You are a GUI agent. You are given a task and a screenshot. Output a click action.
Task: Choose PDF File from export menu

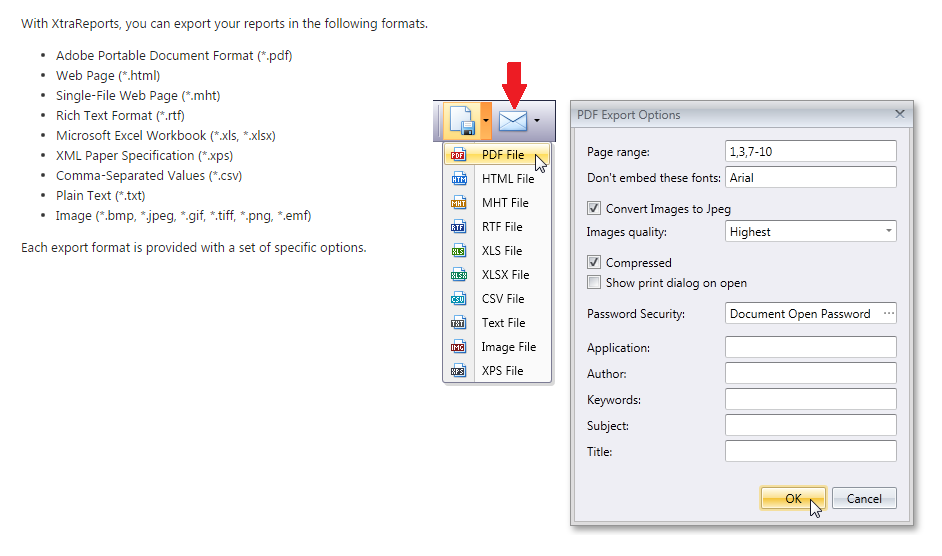tap(497, 154)
